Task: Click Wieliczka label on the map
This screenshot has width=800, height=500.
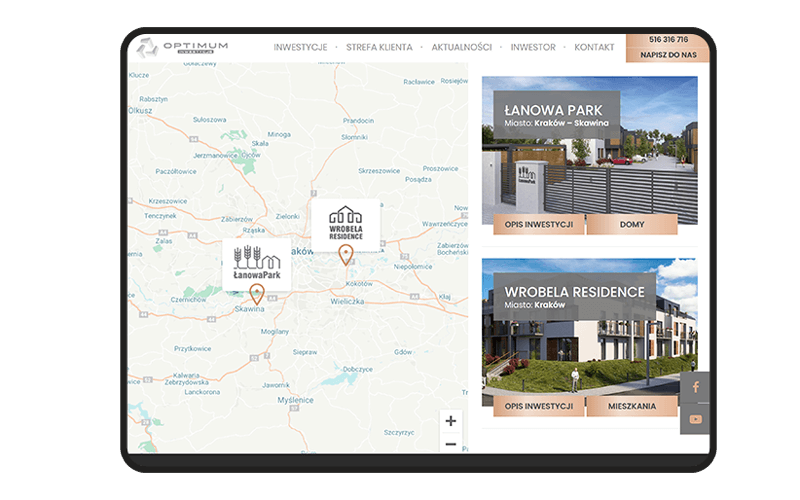Action: click(347, 302)
